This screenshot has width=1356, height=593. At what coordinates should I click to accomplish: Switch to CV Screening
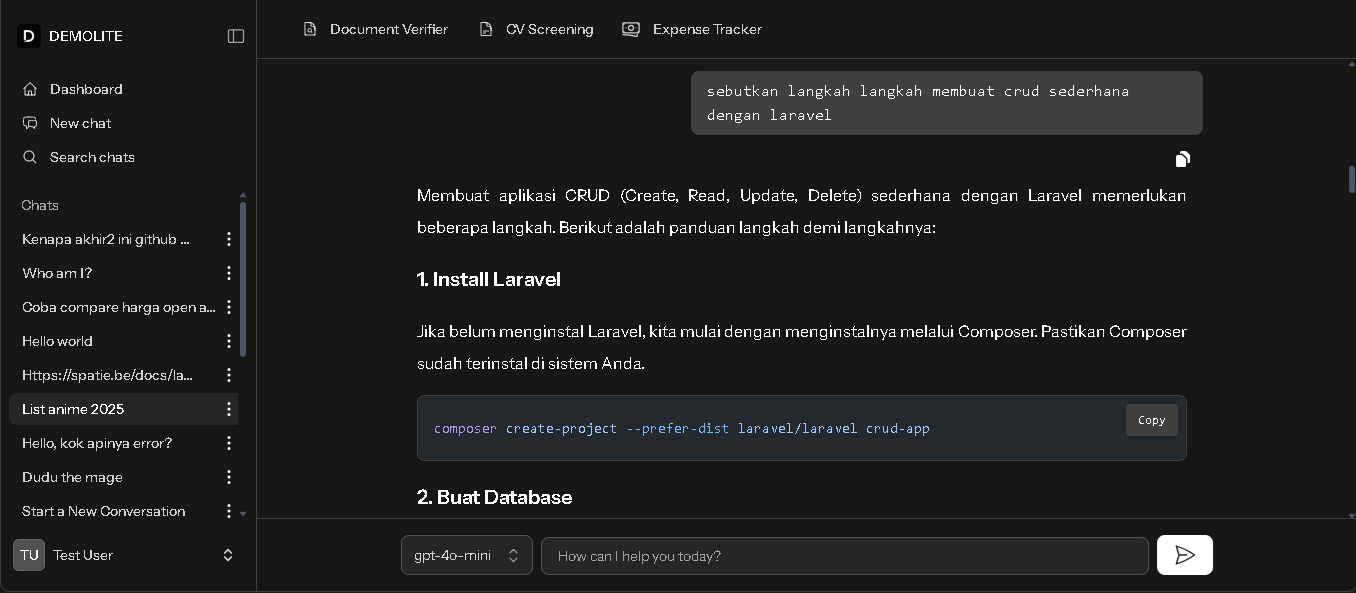click(536, 29)
